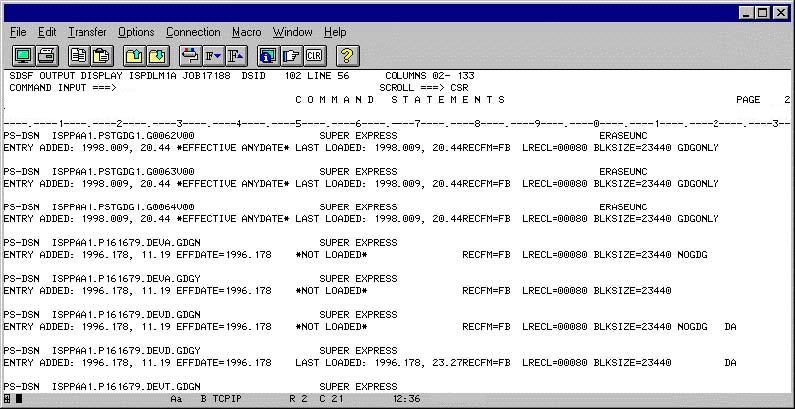Click DA at end of DEVD.GDGN entry
The width and height of the screenshot is (795, 409).
[731, 327]
